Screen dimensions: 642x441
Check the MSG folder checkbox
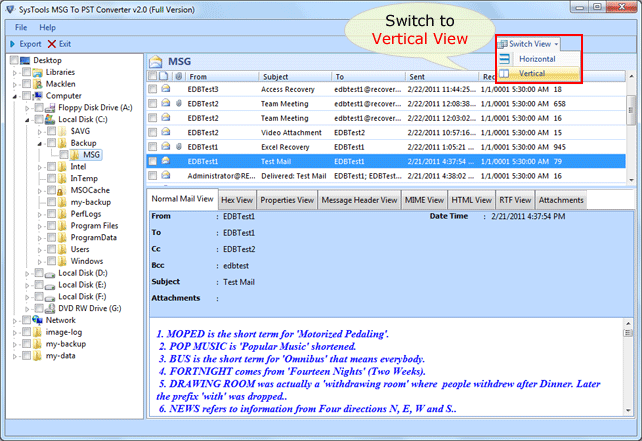pyautogui.click(x=64, y=155)
